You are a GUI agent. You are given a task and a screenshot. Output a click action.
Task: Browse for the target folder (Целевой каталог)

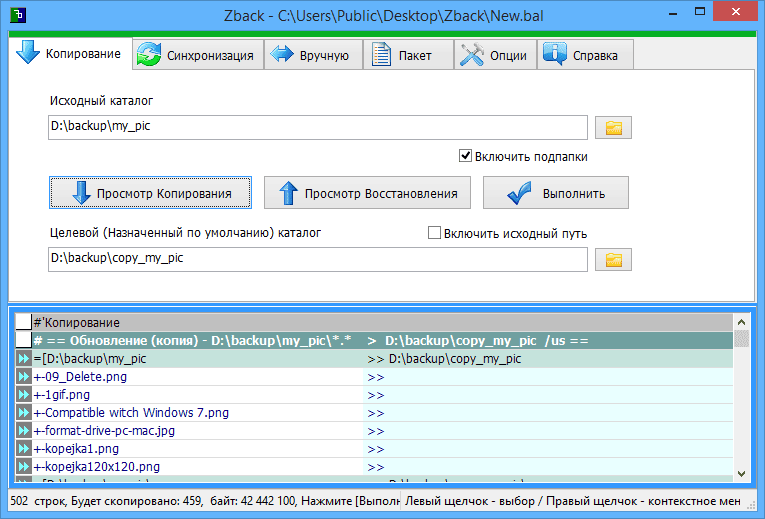coord(613,260)
